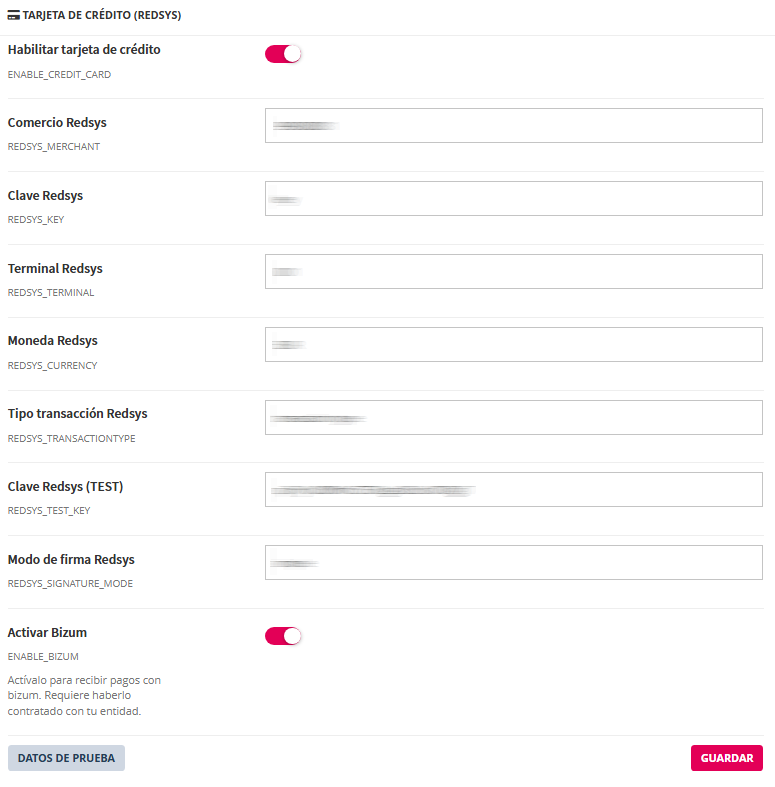Click the Terminal Redsys text box
This screenshot has width=775, height=787.
(513, 271)
